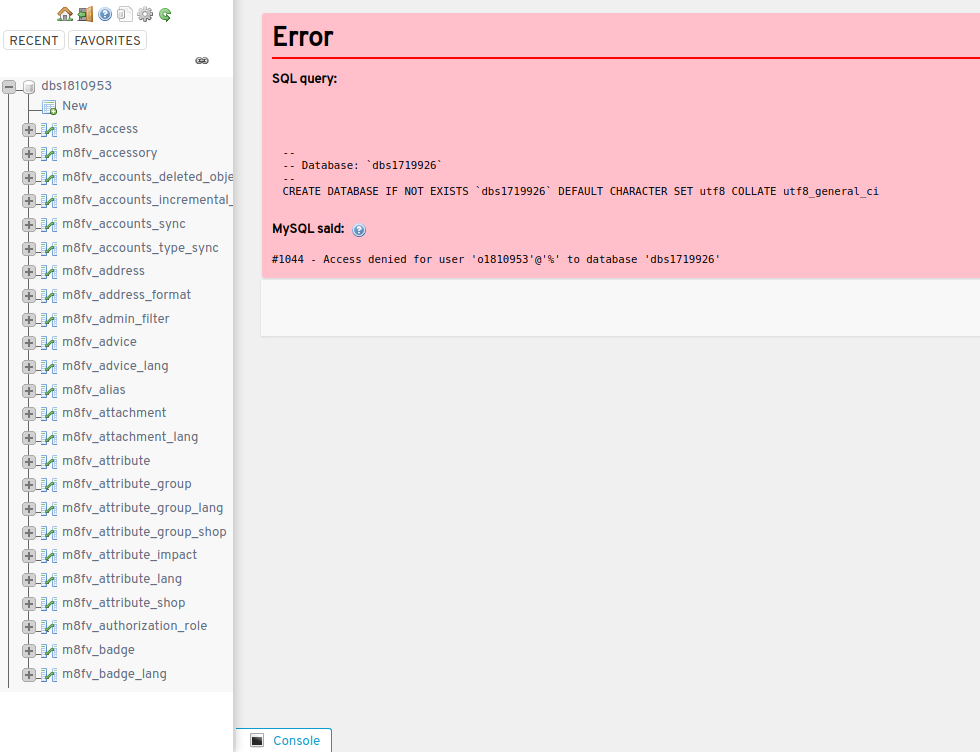Click table icon beside m8fv_accessory
Image resolution: width=980 pixels, height=752 pixels.
pos(49,153)
